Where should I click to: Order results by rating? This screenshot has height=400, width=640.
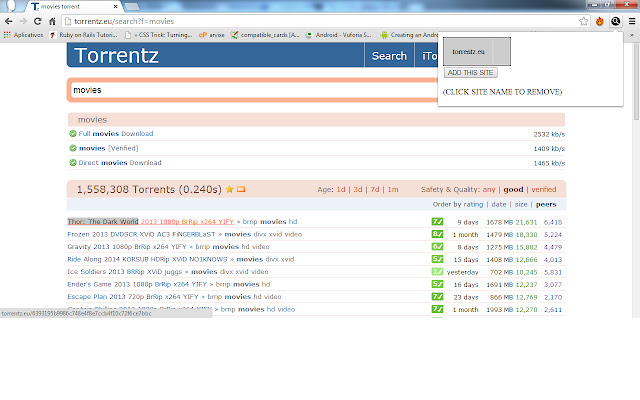(474, 204)
